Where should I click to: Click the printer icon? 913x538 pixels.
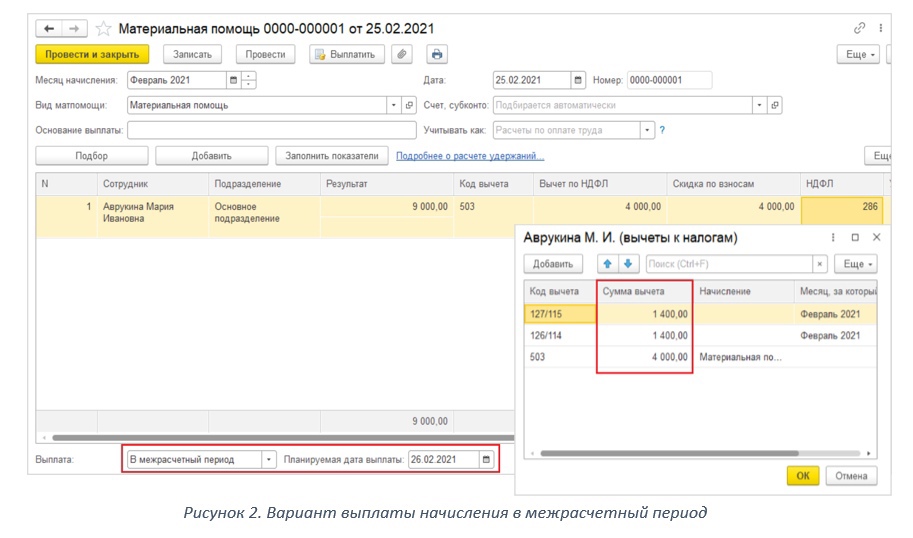coord(437,54)
